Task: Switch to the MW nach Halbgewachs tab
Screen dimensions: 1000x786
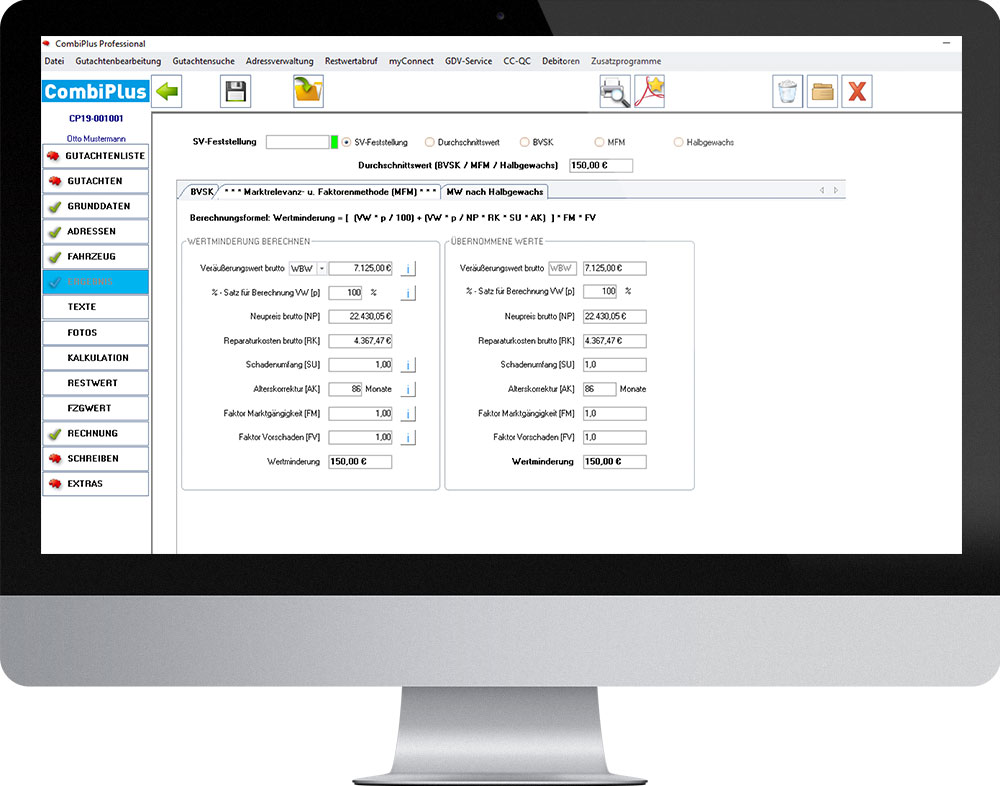Action: [494, 191]
